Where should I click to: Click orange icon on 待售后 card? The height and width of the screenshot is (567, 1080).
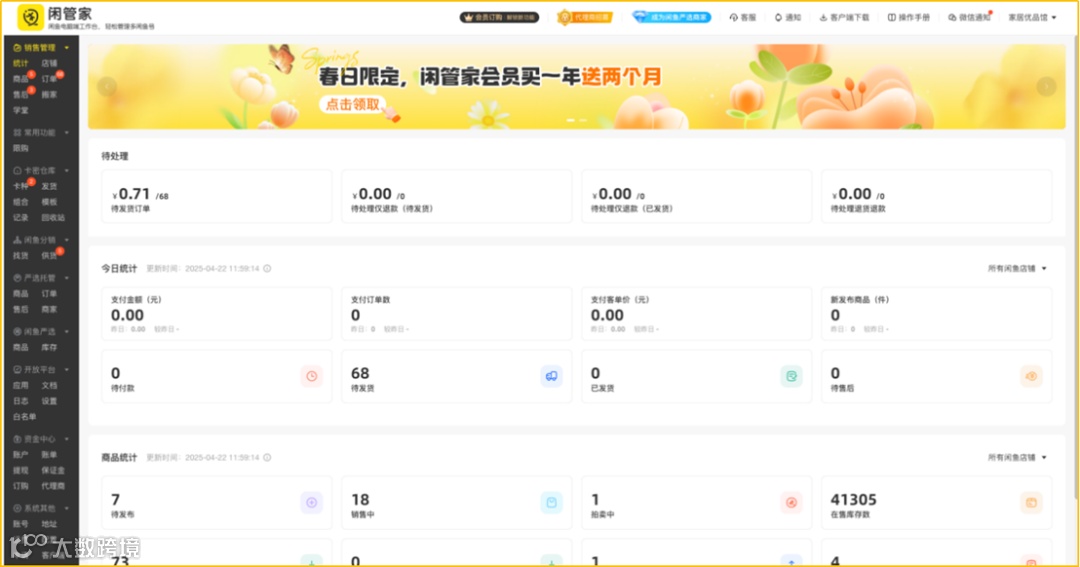1031,376
